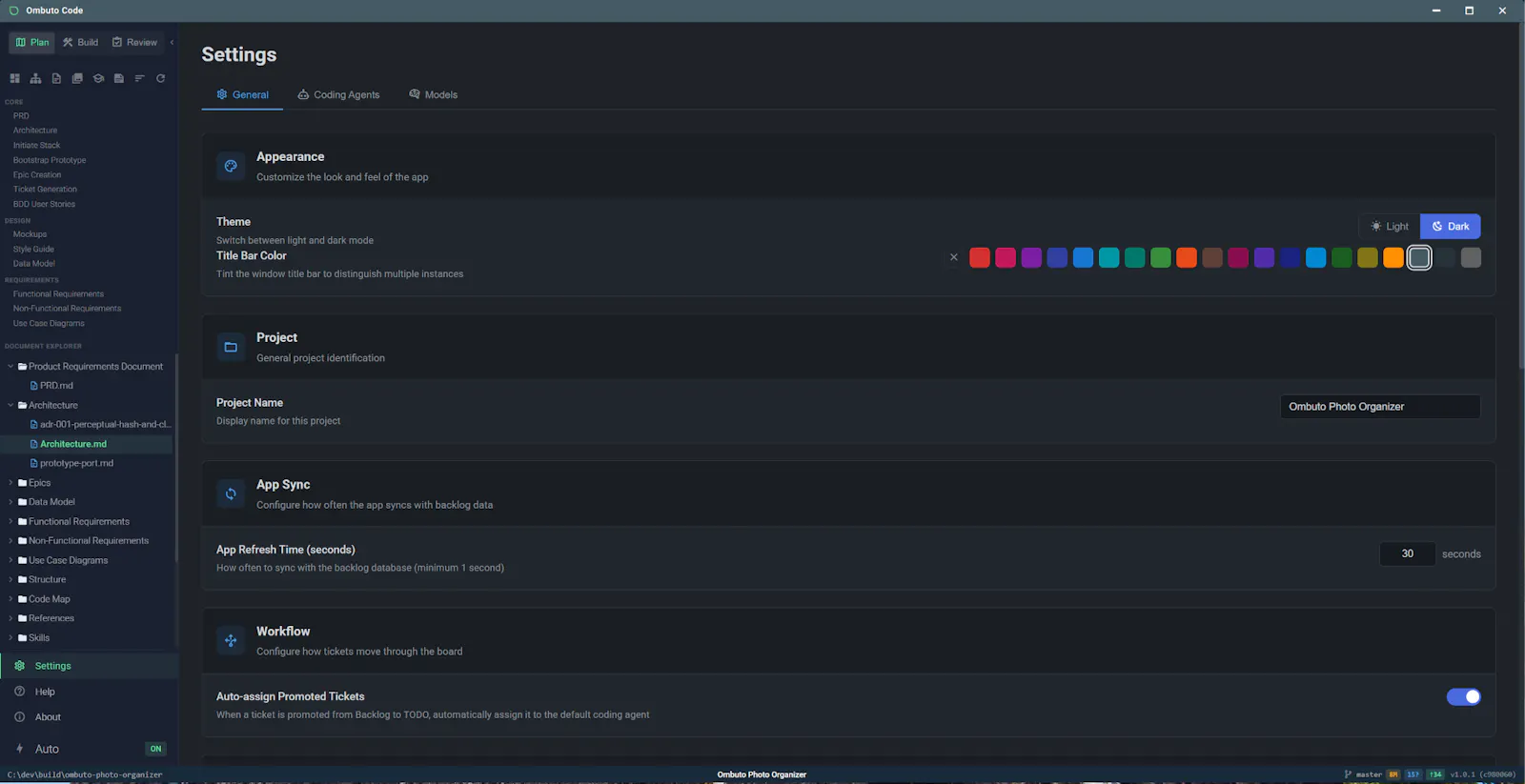1525x784 pixels.
Task: Click the sort lines icon in sidebar toolbar
Action: [140, 78]
